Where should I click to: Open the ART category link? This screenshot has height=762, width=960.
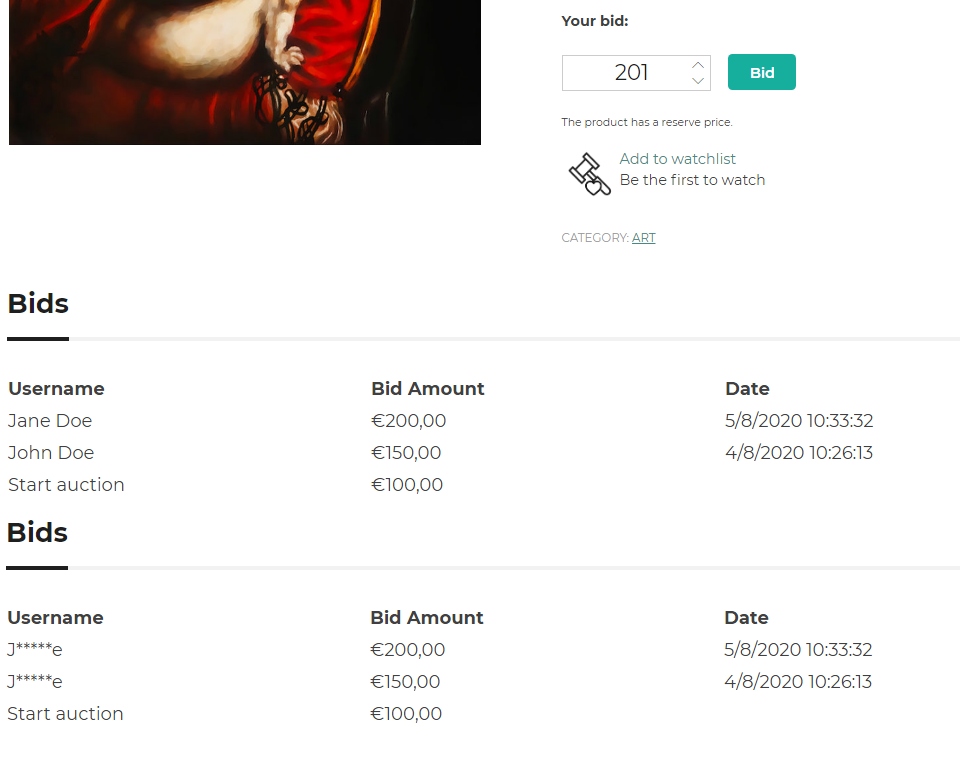[x=643, y=237]
